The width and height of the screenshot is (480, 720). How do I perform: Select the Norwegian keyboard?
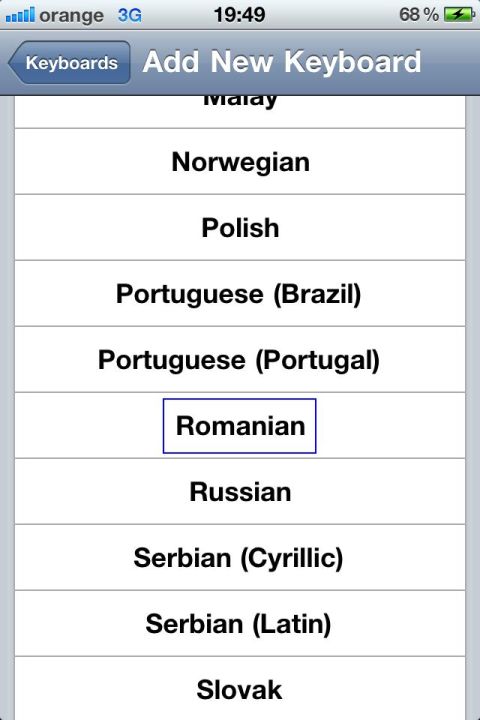coord(240,162)
